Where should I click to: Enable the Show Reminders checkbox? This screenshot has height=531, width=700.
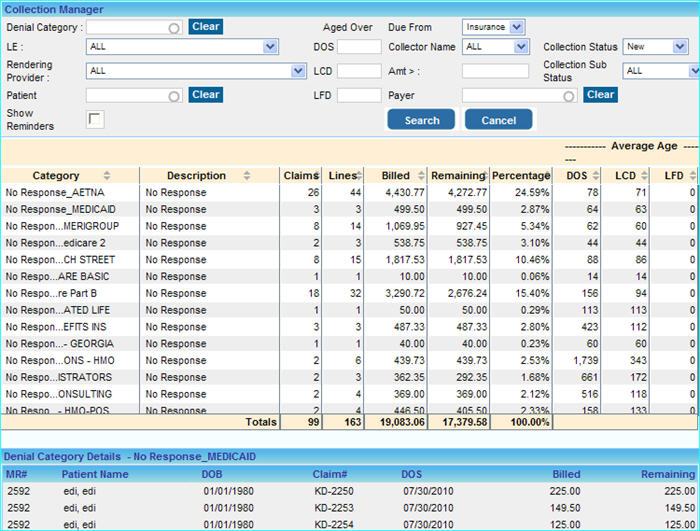point(95,120)
